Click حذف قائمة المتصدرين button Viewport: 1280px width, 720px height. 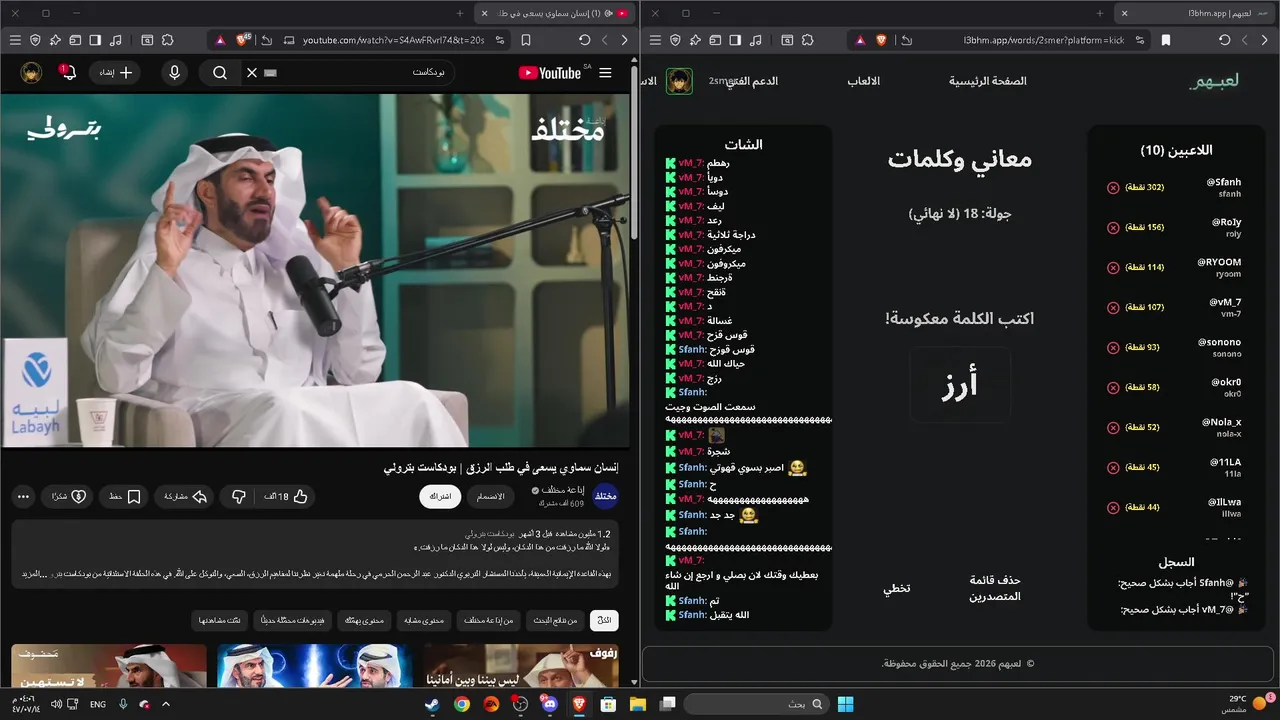995,588
